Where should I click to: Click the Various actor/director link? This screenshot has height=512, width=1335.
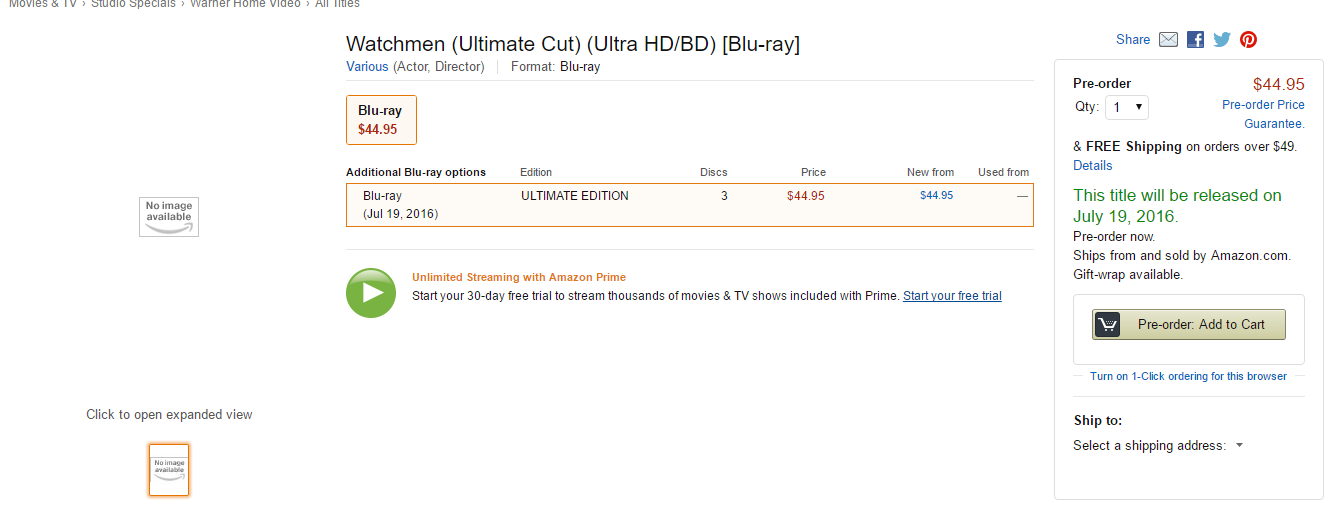[x=367, y=67]
